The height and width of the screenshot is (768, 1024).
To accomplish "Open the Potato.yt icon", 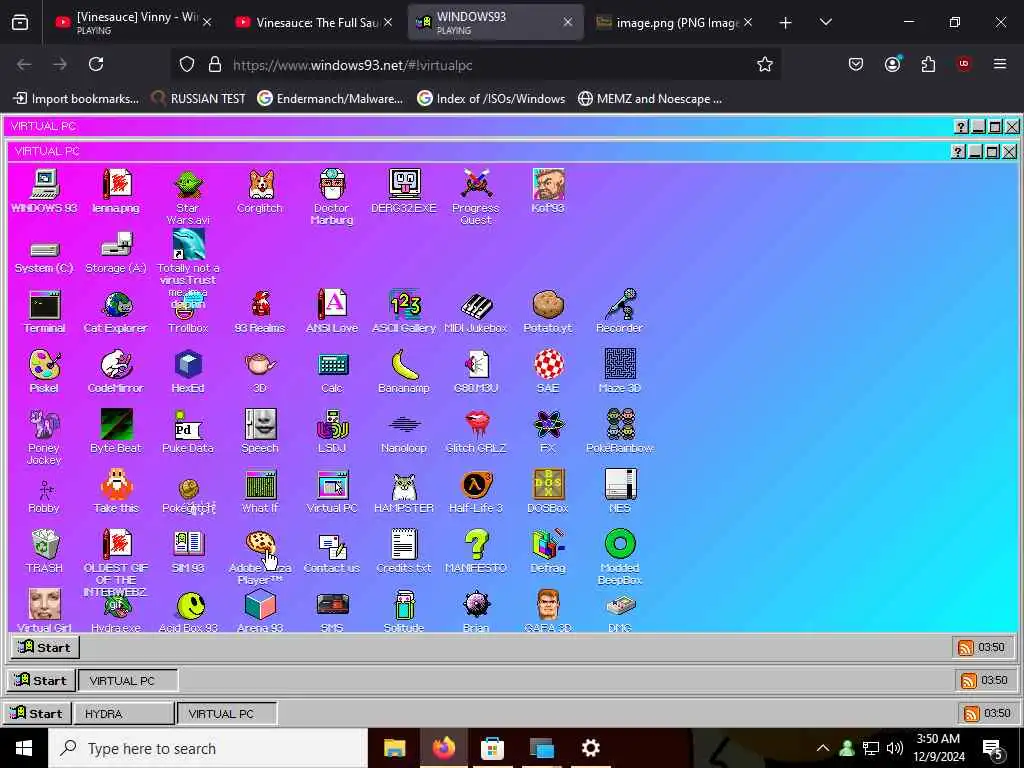I will tap(548, 311).
